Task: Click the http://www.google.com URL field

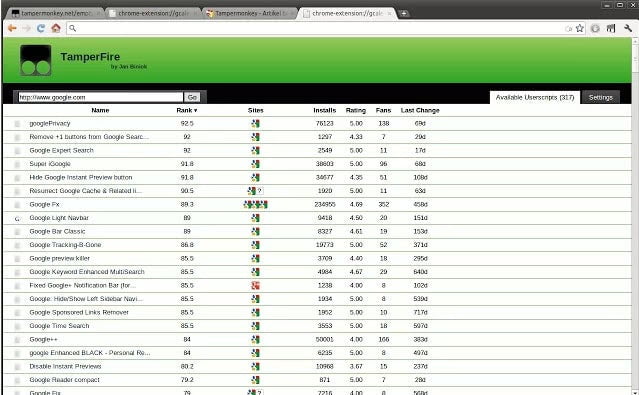Action: pos(101,97)
